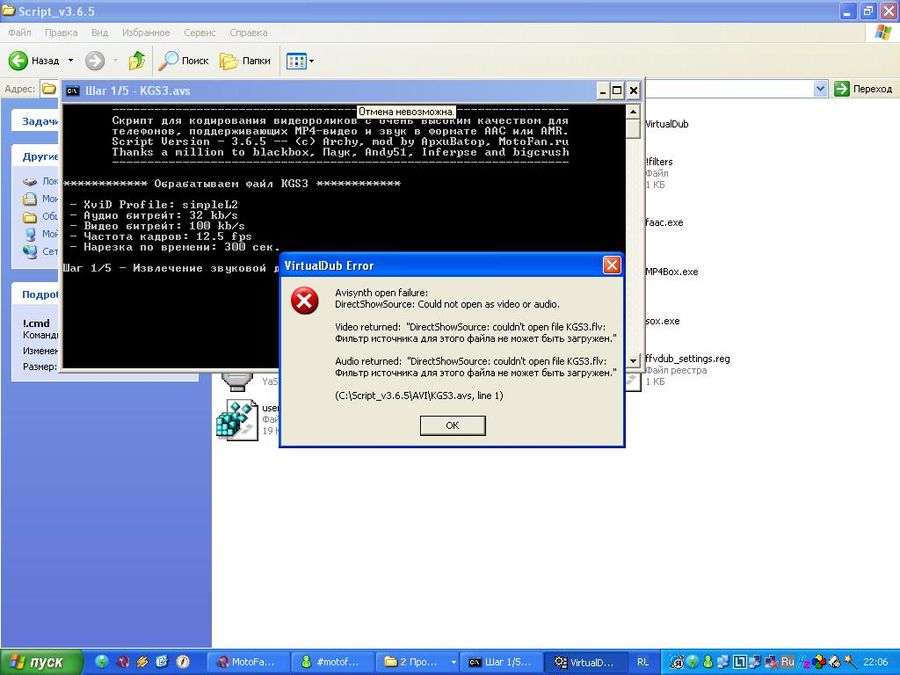
Task: Click the system tray clock 22:06
Action: coord(875,662)
